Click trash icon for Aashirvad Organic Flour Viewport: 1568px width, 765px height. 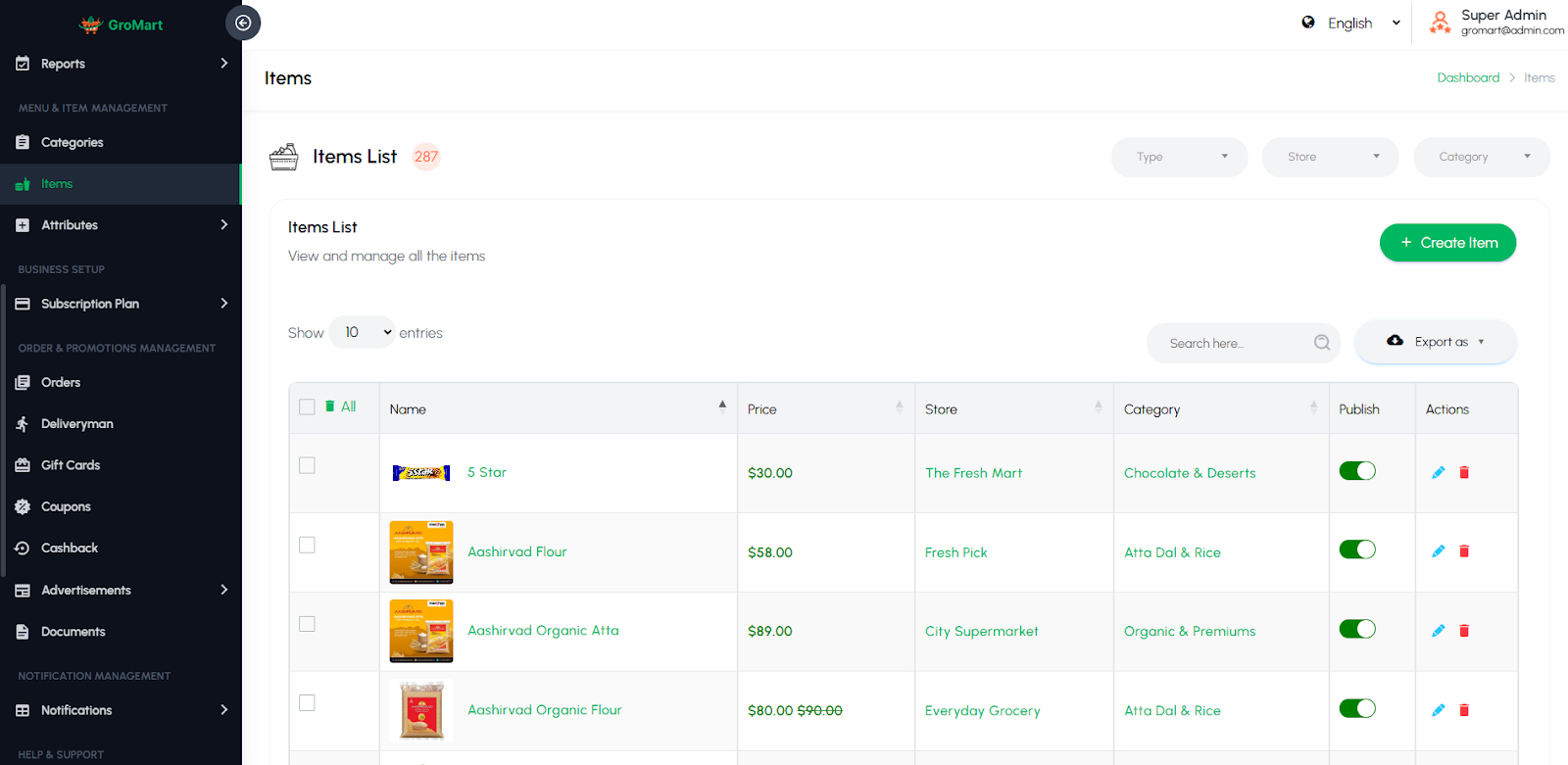pyautogui.click(x=1464, y=710)
